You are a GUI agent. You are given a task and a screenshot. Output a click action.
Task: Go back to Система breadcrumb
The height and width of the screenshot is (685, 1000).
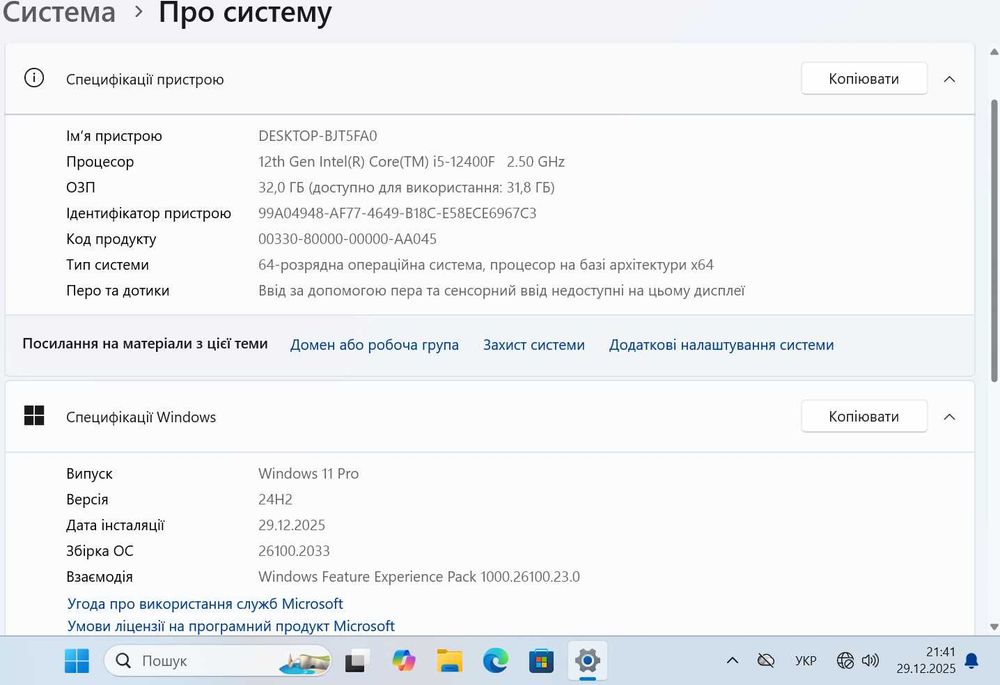point(59,12)
